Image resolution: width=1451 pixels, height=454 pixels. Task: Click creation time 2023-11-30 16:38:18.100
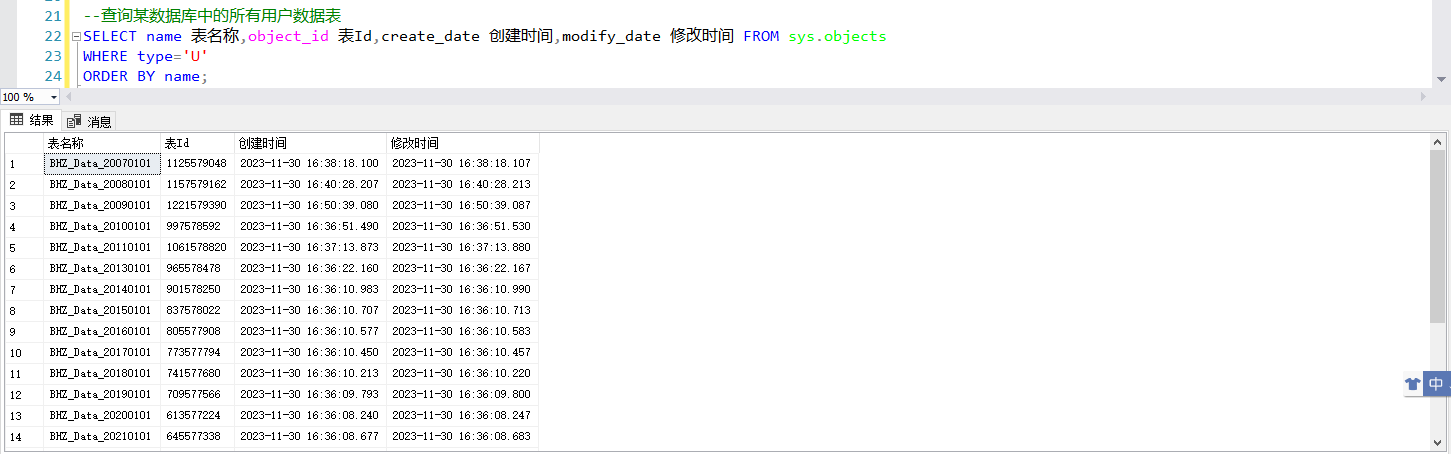coord(310,163)
